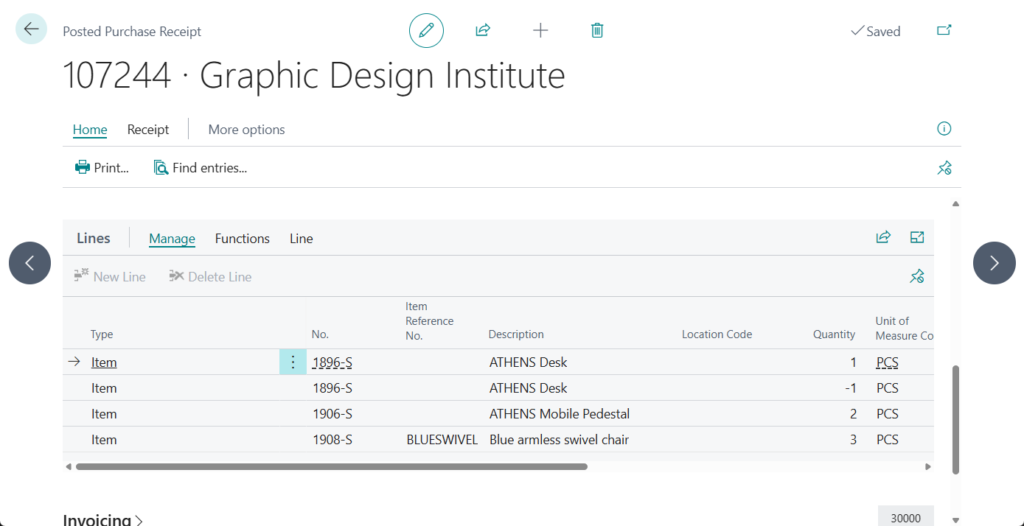1024x526 pixels.
Task: Open page in new window icon
Action: click(x=944, y=30)
